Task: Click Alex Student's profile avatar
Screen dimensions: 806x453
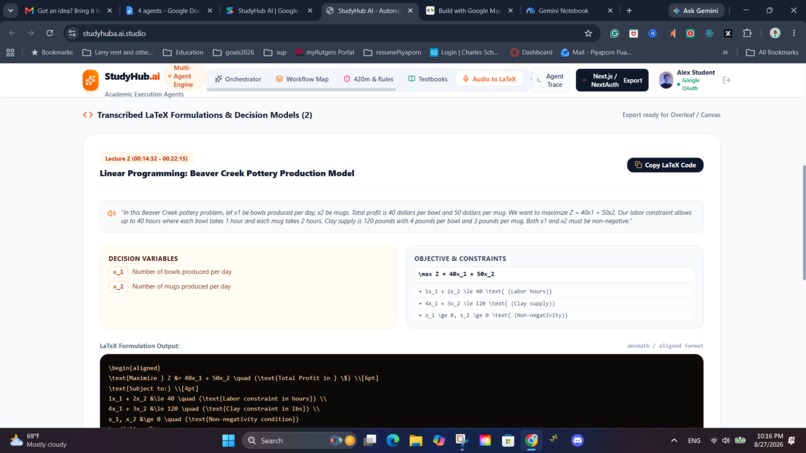Action: pyautogui.click(x=666, y=80)
